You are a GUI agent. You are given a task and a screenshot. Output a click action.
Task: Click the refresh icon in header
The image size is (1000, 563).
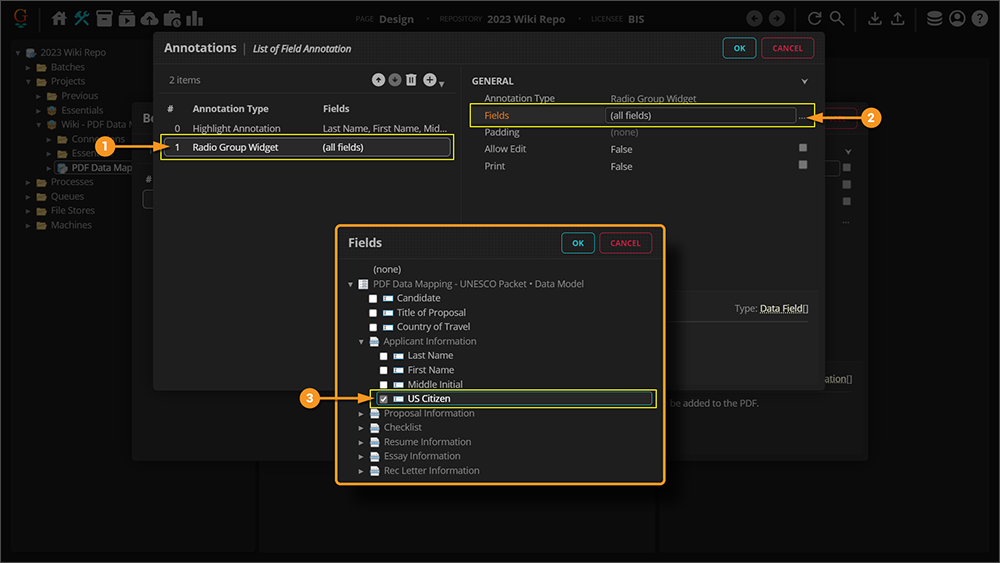point(815,19)
